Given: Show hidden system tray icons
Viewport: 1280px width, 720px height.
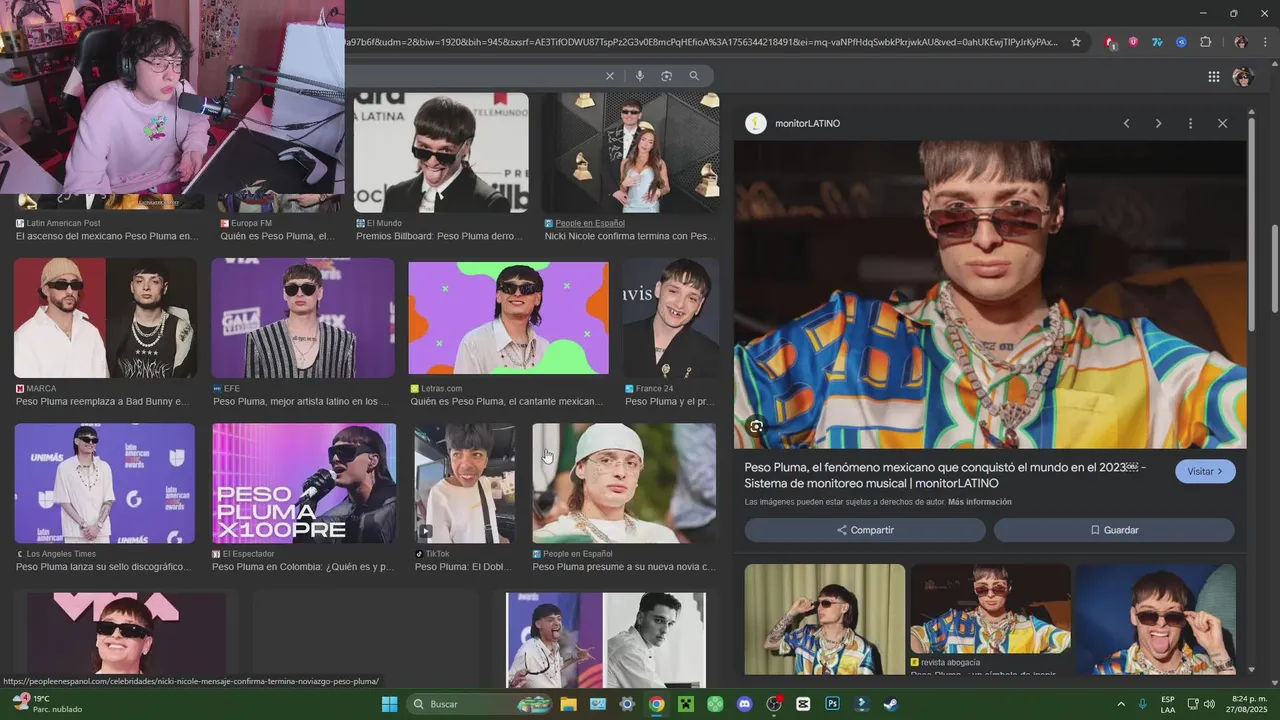Looking at the screenshot, I should click(1120, 704).
